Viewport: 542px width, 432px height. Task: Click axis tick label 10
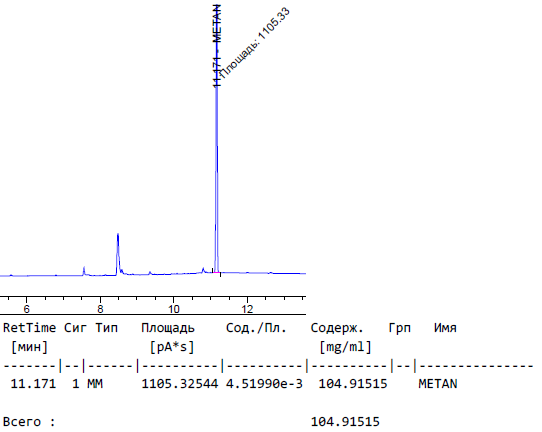pyautogui.click(x=174, y=309)
